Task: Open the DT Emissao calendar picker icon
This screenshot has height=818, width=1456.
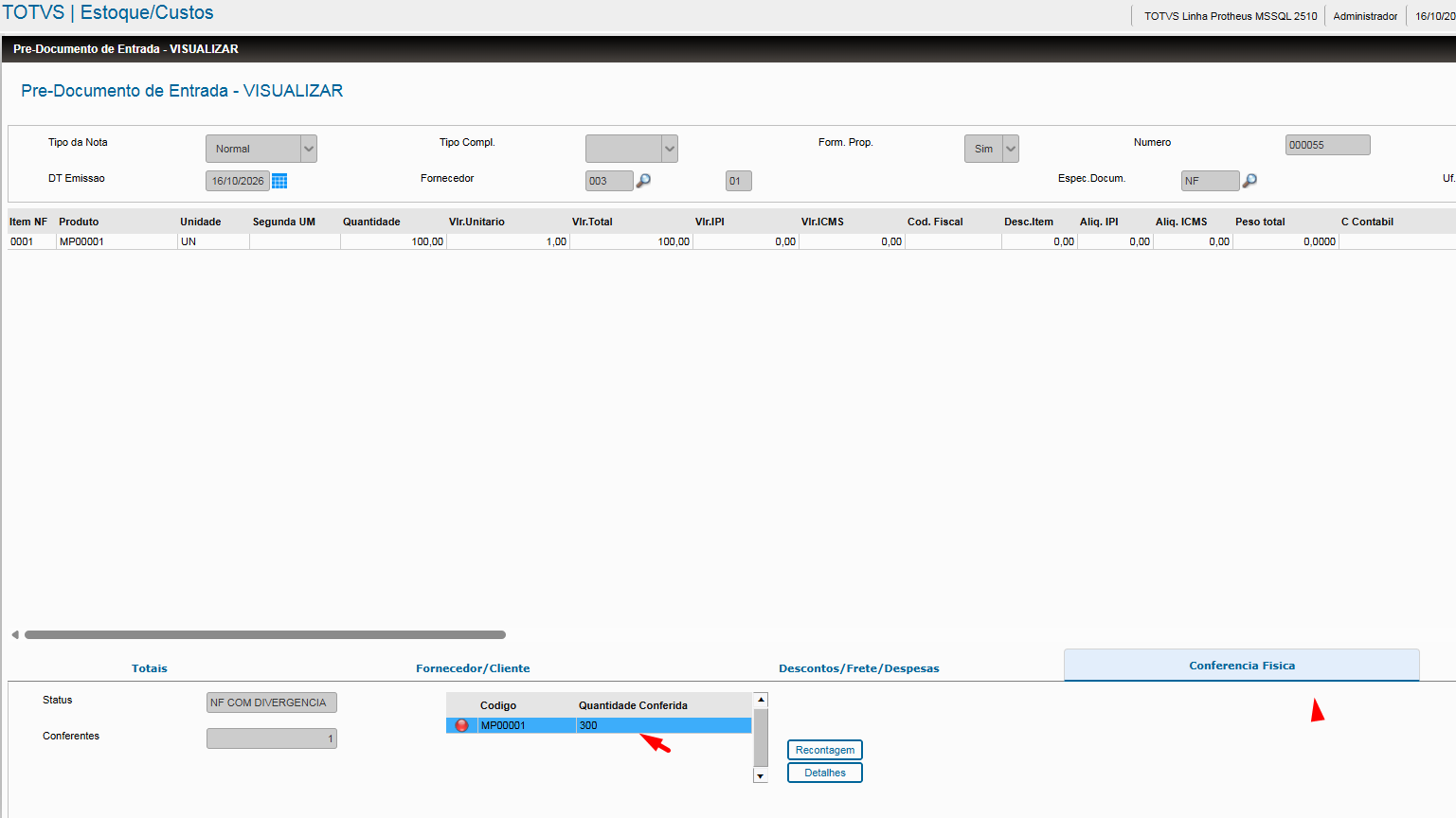Action: point(279,181)
